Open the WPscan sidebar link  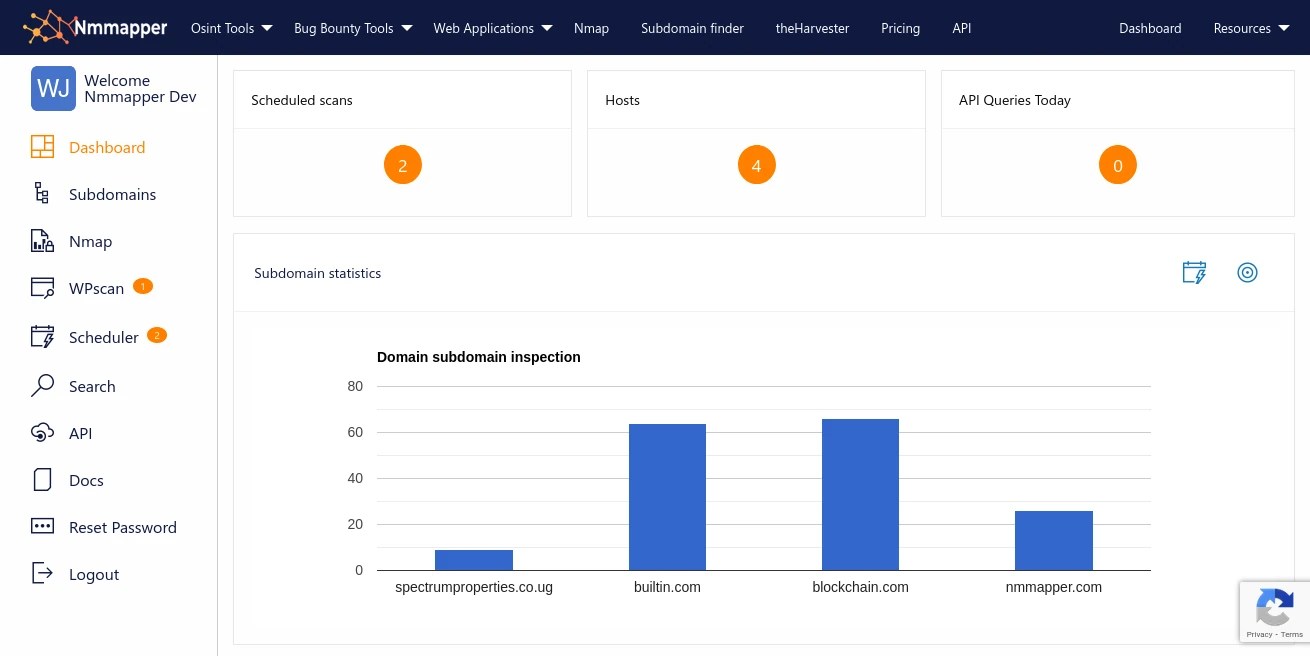(96, 288)
